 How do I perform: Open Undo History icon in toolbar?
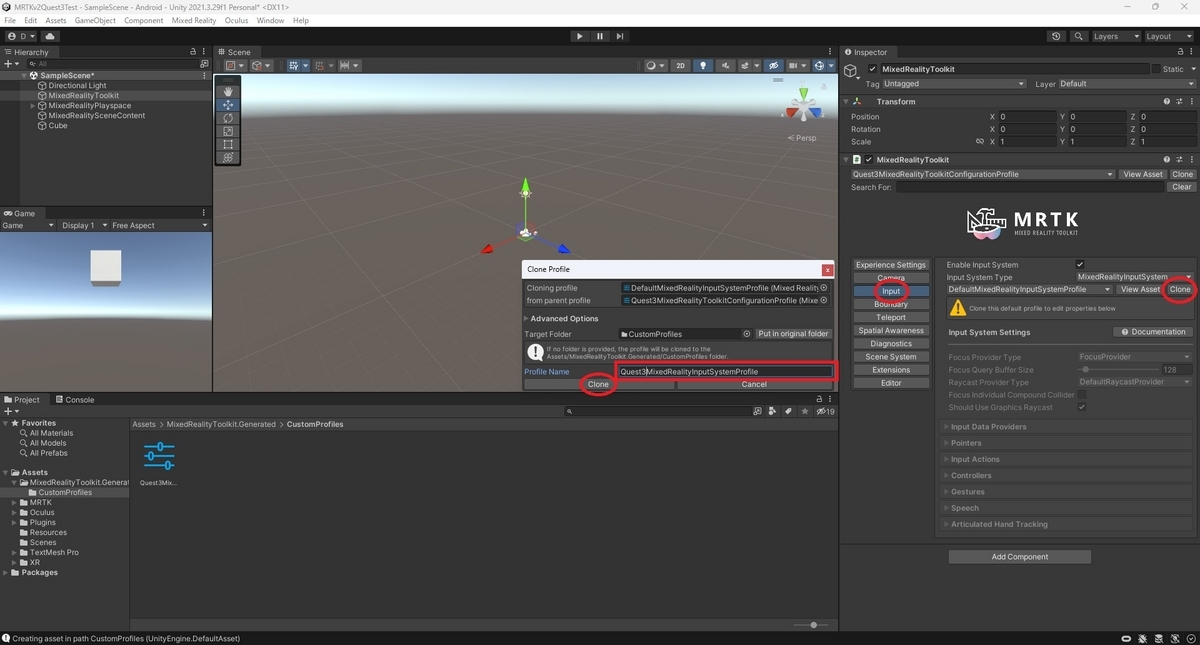click(1057, 36)
